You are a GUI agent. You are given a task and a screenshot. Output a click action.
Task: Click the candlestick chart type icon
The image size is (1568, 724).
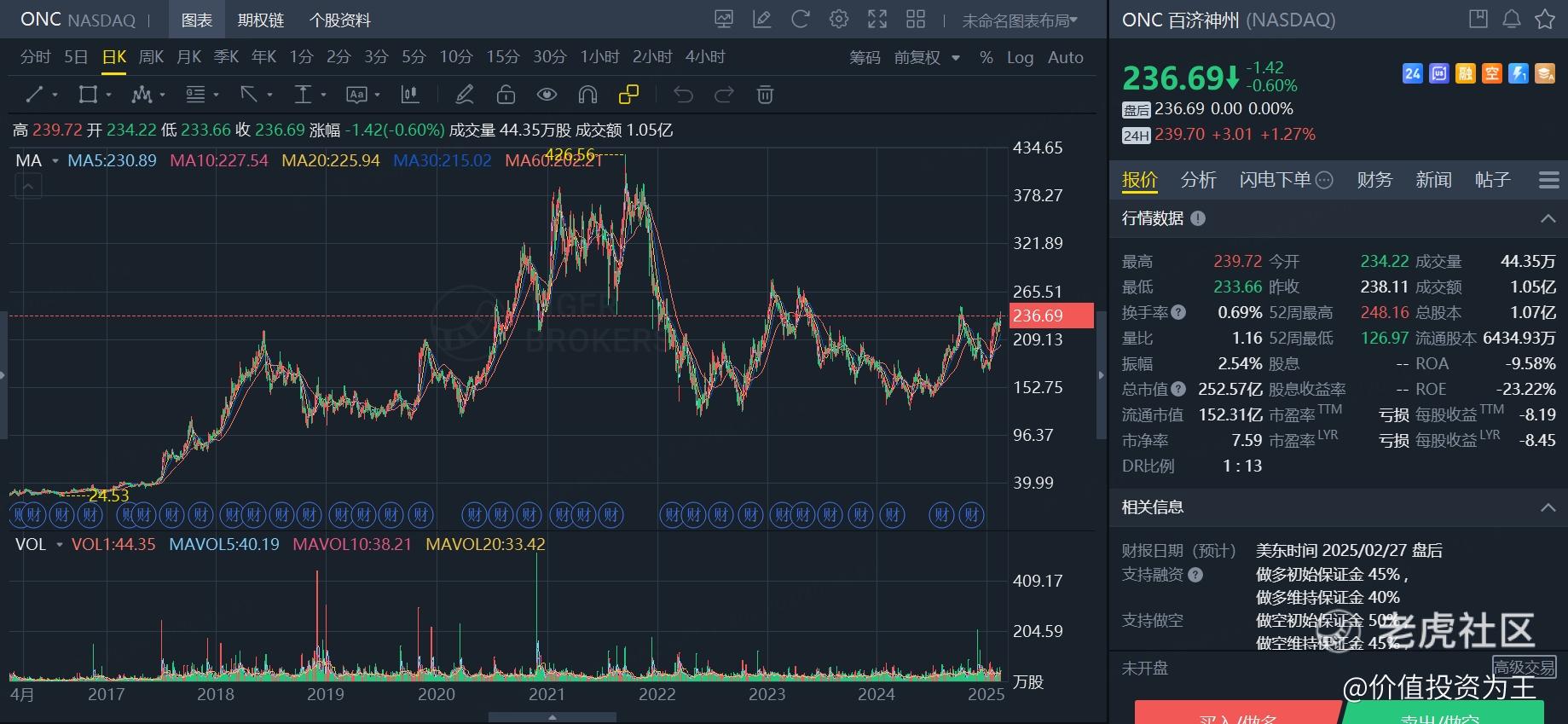pyautogui.click(x=410, y=95)
